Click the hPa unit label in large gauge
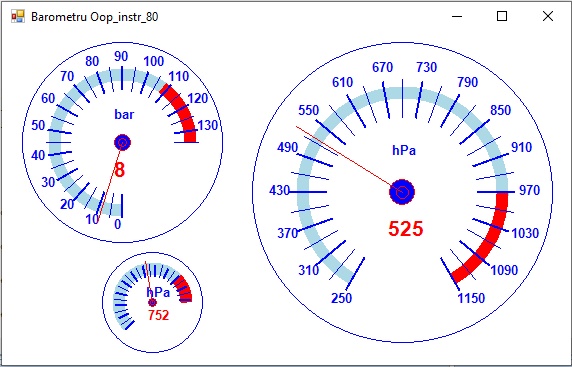Viewport: 572px width, 367px height. tap(404, 150)
